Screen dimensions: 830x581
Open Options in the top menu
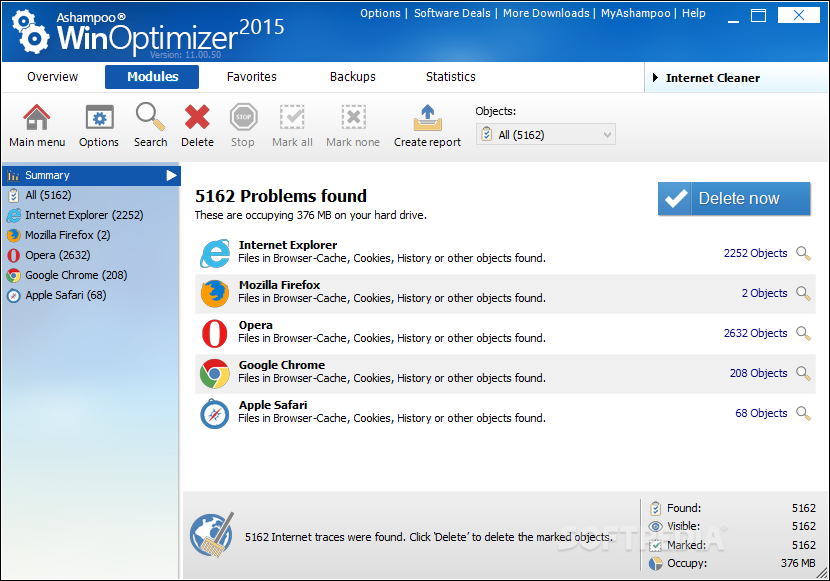[x=380, y=13]
